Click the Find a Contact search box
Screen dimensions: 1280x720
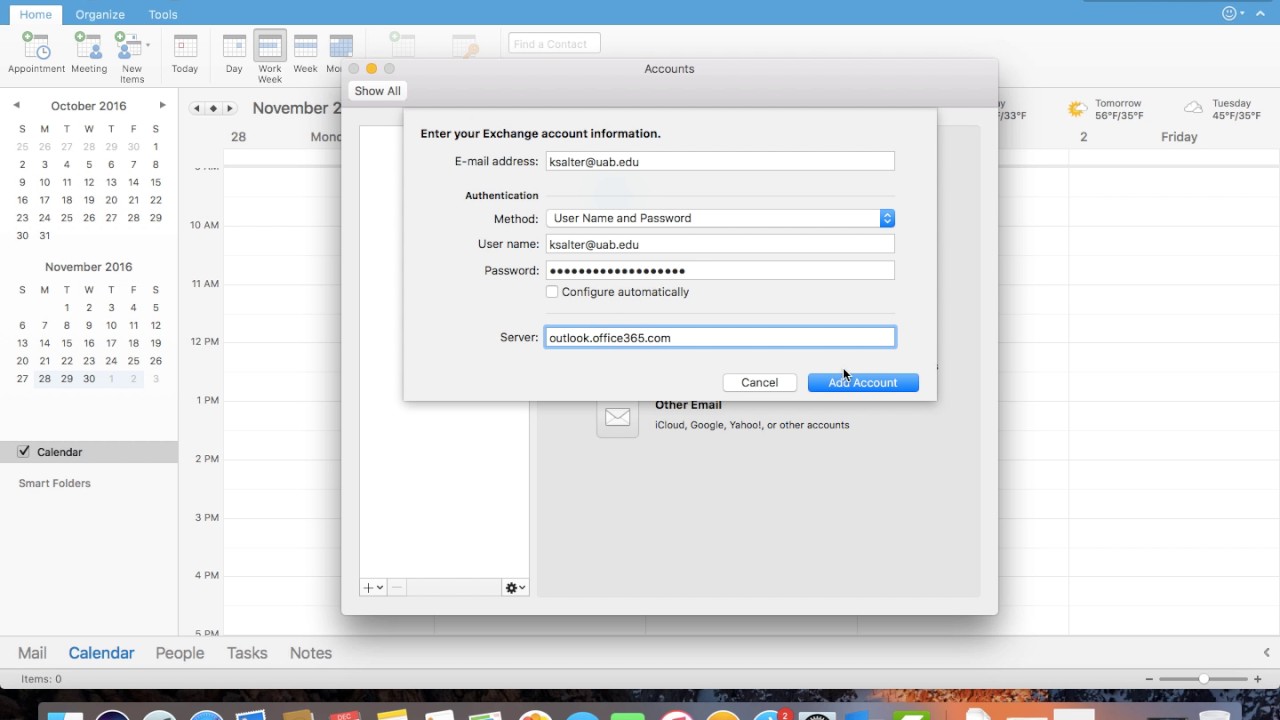(554, 44)
